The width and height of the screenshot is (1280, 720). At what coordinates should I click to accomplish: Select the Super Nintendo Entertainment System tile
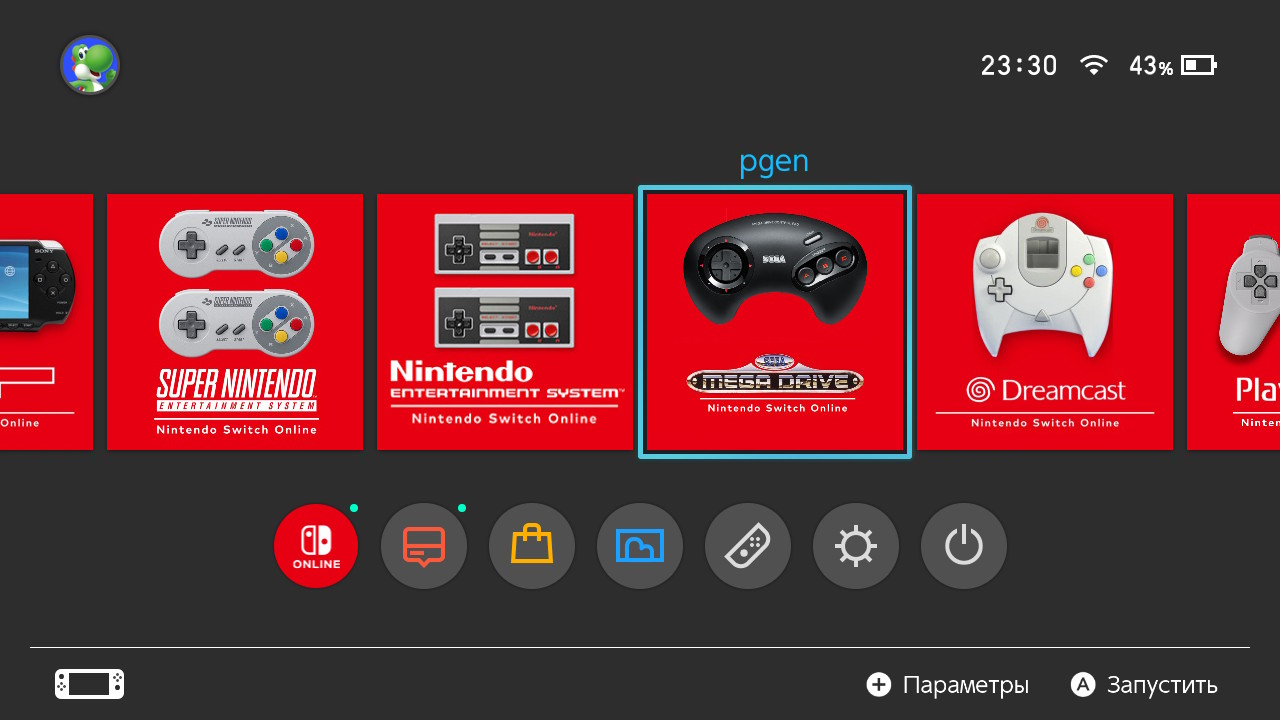tap(235, 322)
